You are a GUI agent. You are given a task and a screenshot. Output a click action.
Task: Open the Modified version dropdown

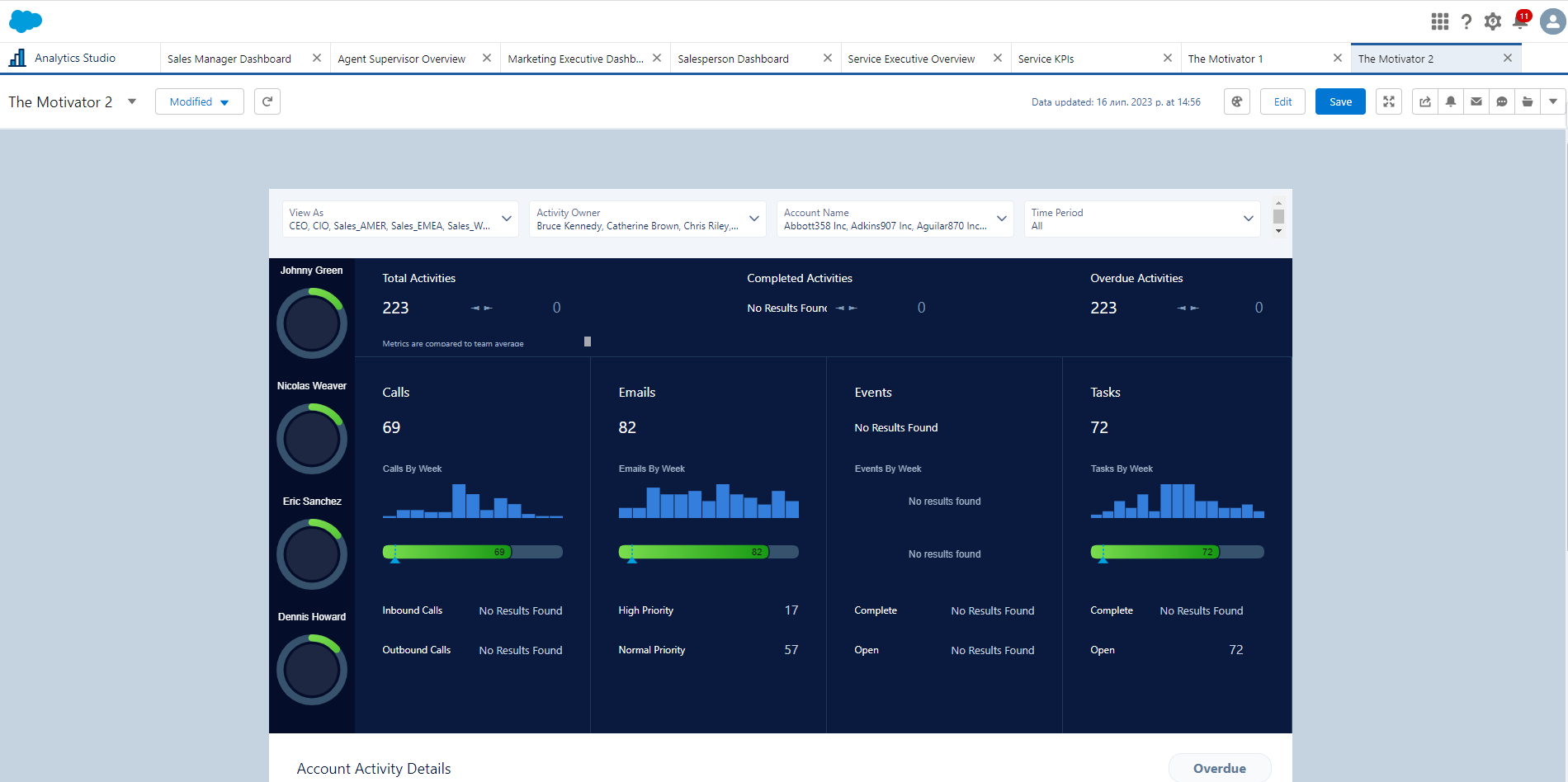tap(199, 101)
